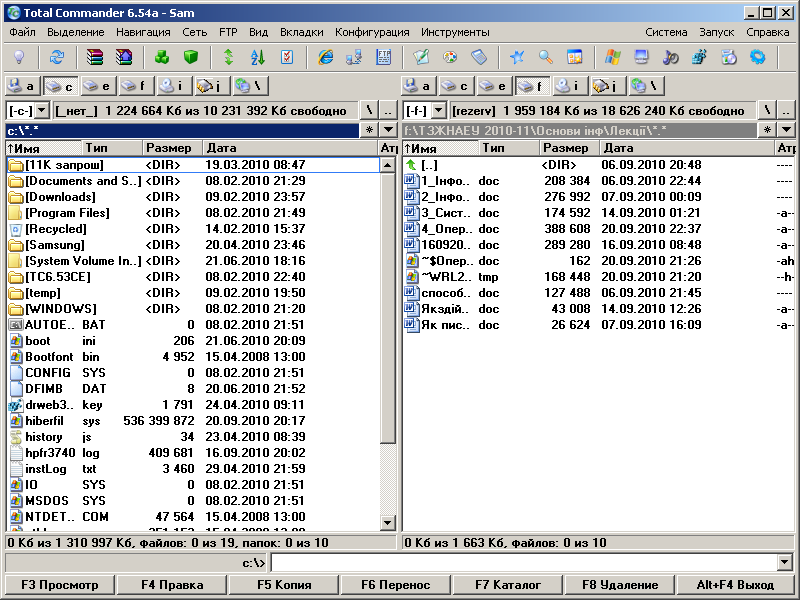
Task: Click the F6 Перенос button
Action: 396,585
